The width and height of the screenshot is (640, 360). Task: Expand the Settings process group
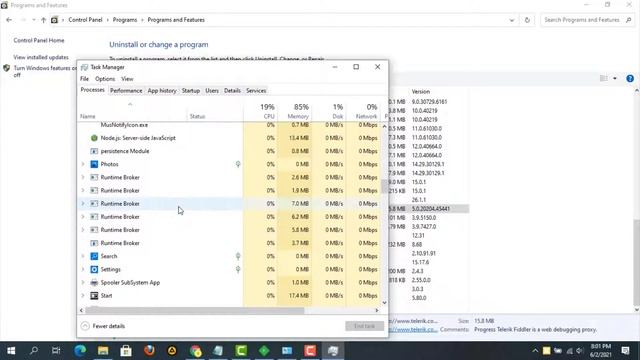tap(83, 269)
